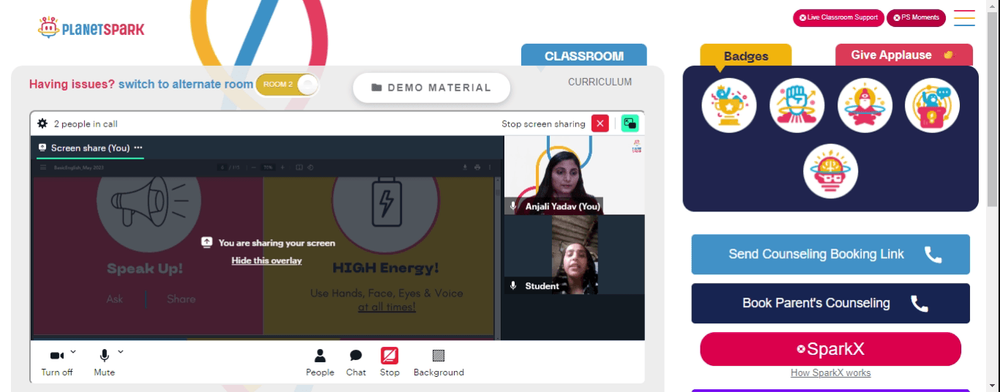Open the Chat panel
1000x392 pixels.
pos(356,363)
